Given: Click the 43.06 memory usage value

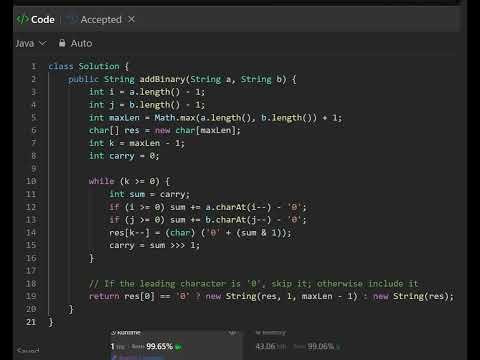Looking at the screenshot, I should pyautogui.click(x=265, y=346).
